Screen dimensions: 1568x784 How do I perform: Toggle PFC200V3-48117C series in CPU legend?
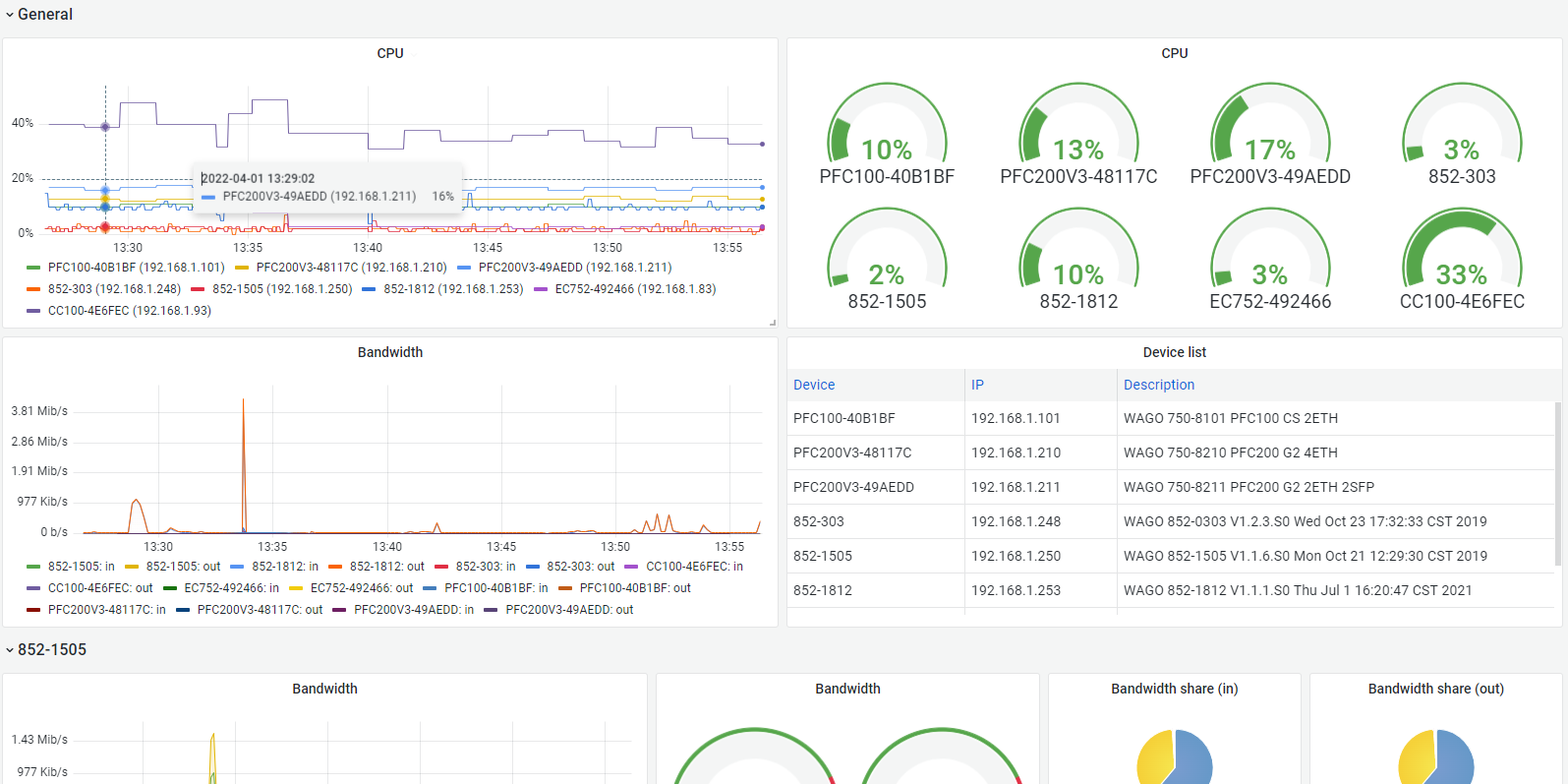coord(341,268)
